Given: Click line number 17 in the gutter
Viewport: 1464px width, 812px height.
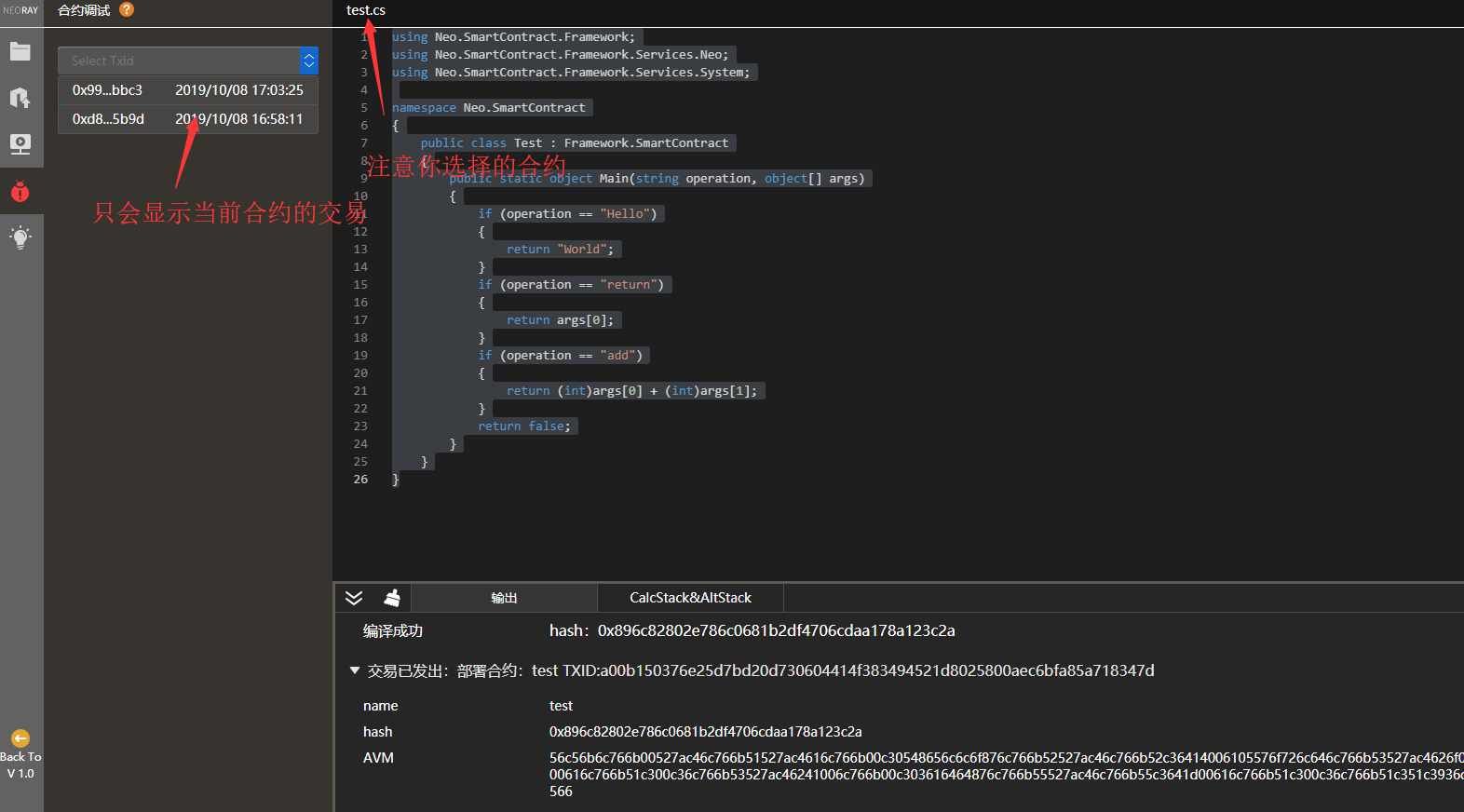Looking at the screenshot, I should point(360,320).
